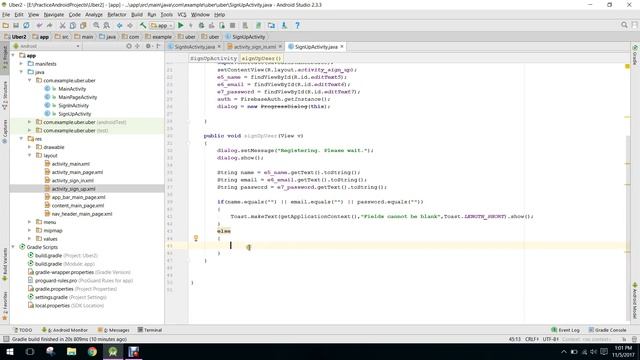
Task: Click the Open folder toolbar icon
Action: click(x=6, y=25)
